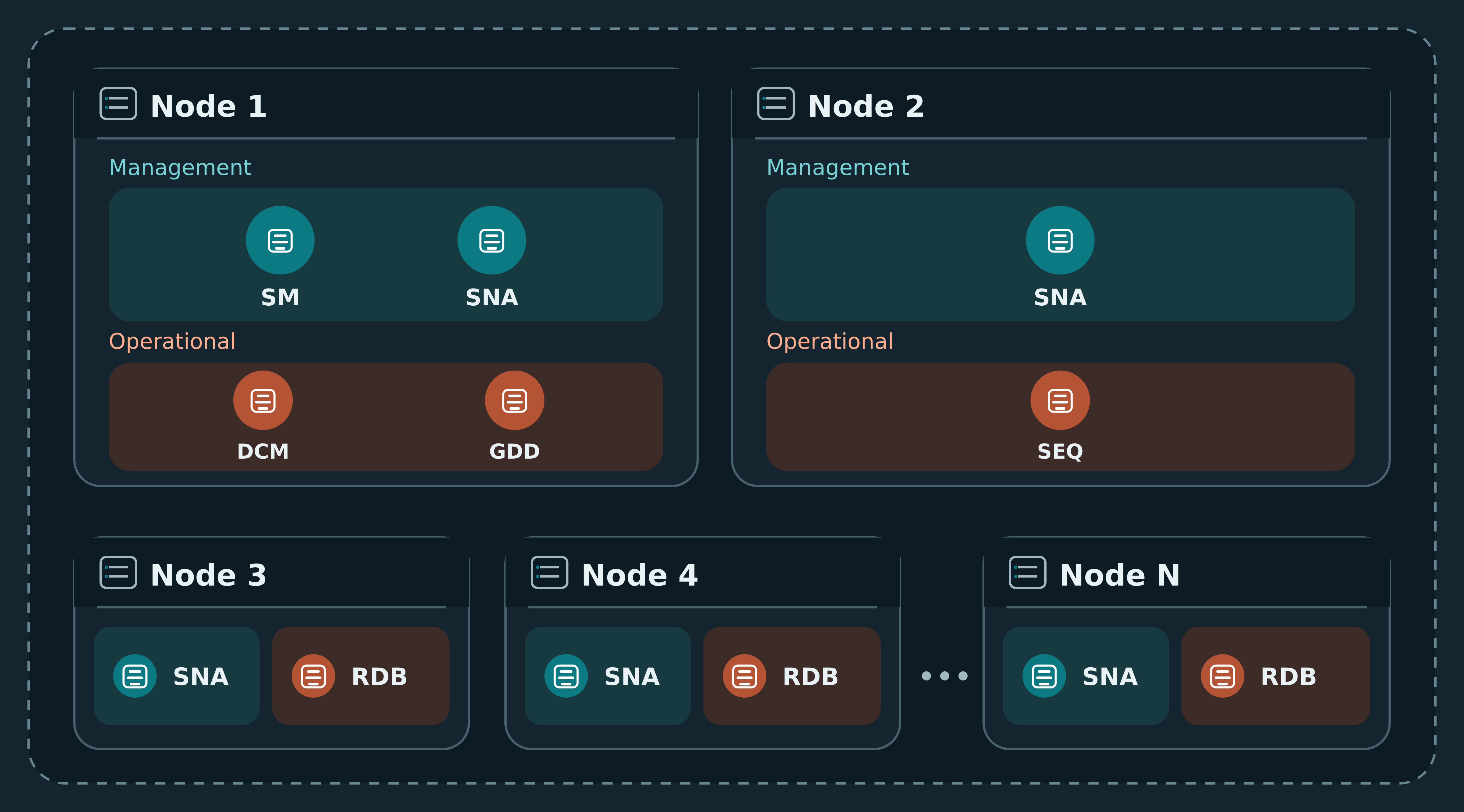The image size is (1464, 812).
Task: Click the Node N title text
Action: coord(1120,575)
